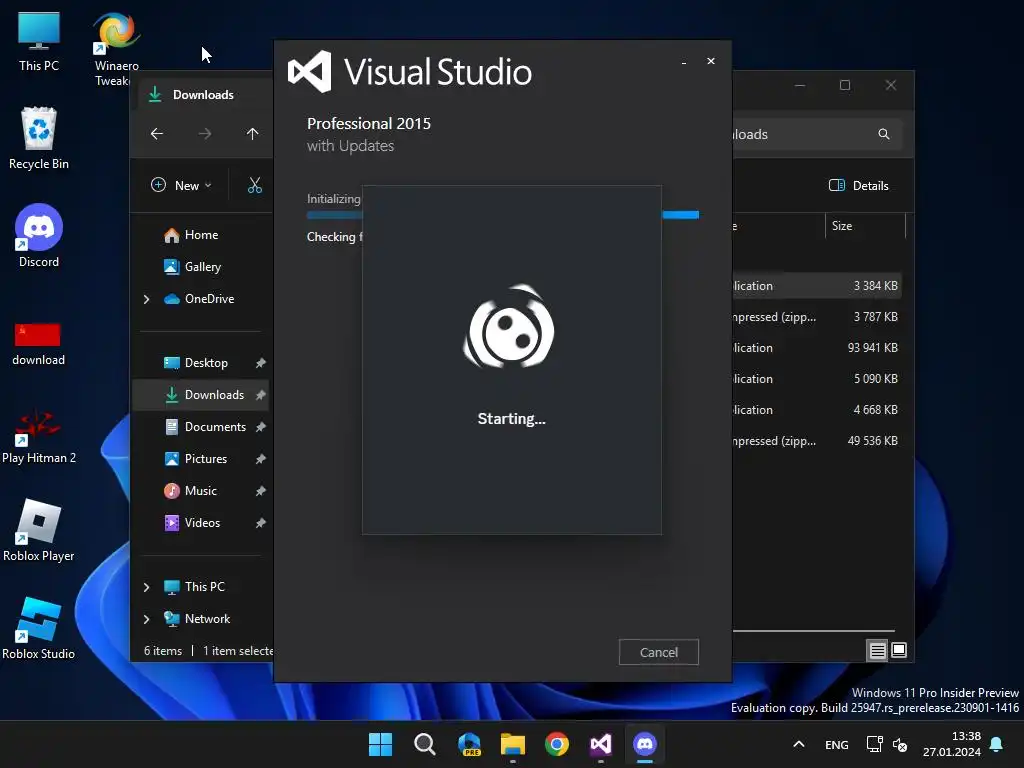Open Music quick access folder
Viewport: 1024px width, 768px height.
click(x=200, y=491)
